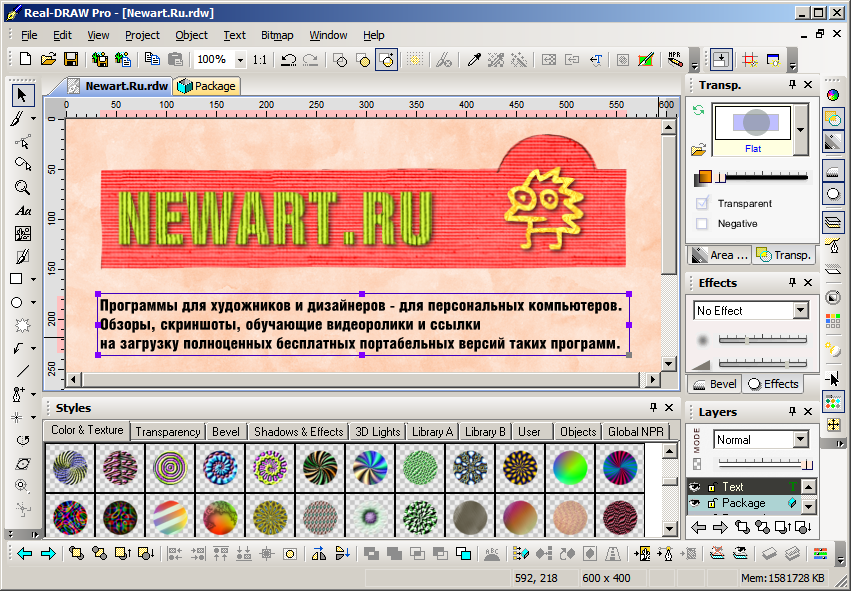Open the zoom percentage dropdown
The image size is (851, 591).
coord(240,60)
